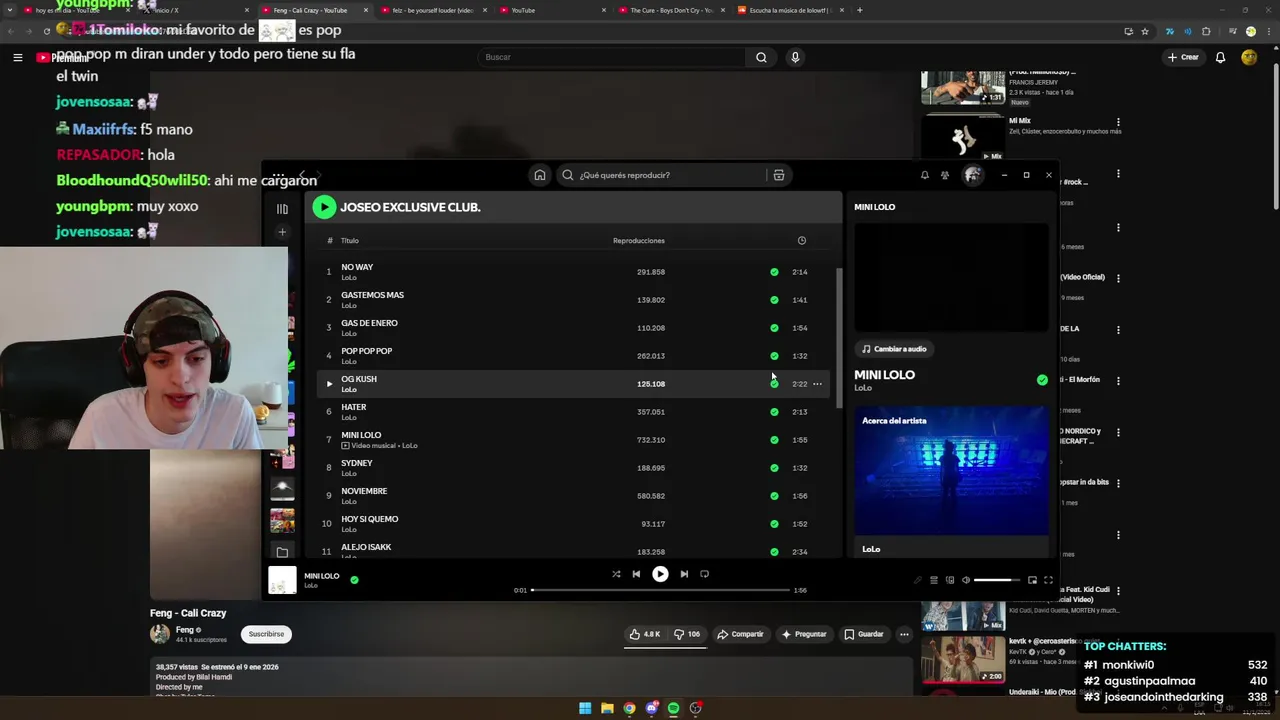Open Spotify Home
1280x720 pixels.
(x=540, y=175)
